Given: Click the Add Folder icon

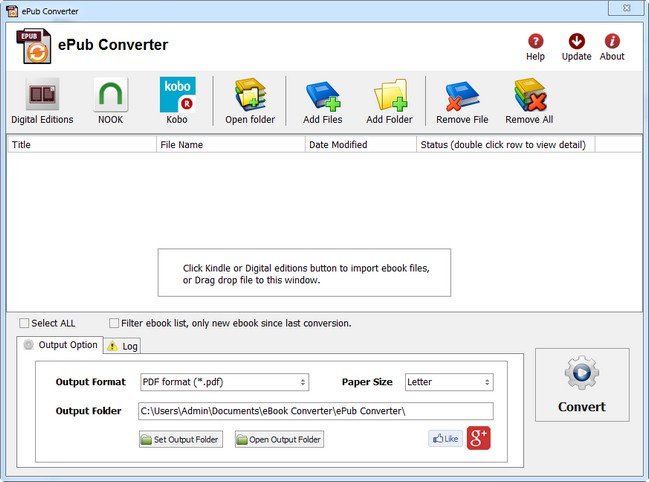Looking at the screenshot, I should [389, 101].
